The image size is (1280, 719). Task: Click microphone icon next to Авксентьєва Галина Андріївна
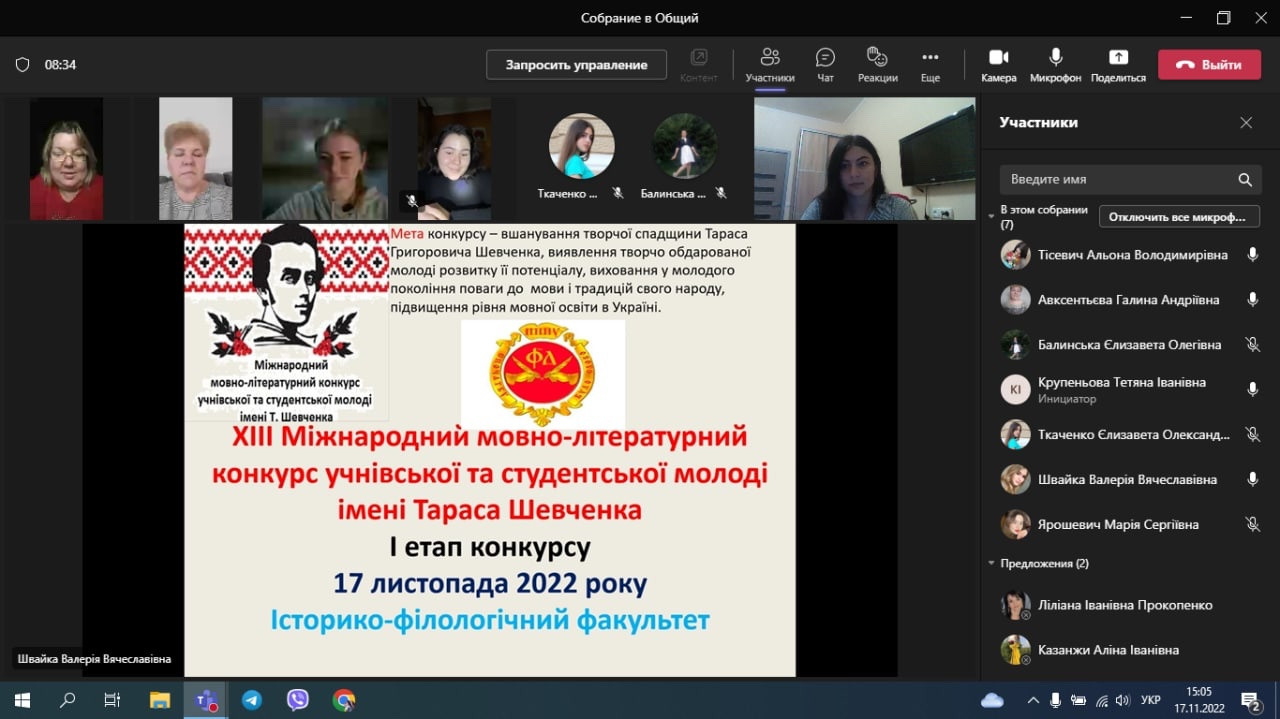pos(1252,300)
